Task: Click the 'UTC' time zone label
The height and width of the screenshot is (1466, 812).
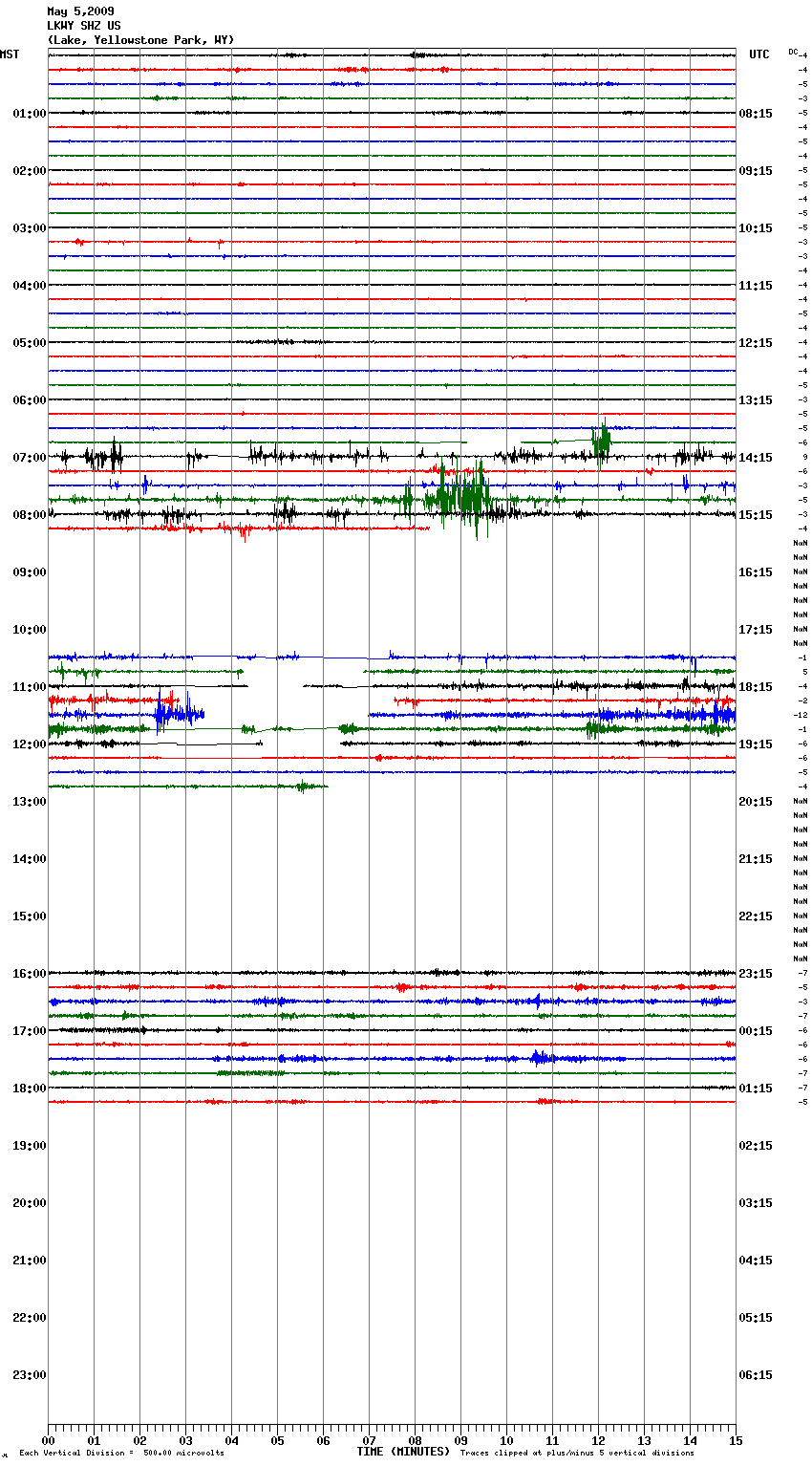Action: coord(759,54)
